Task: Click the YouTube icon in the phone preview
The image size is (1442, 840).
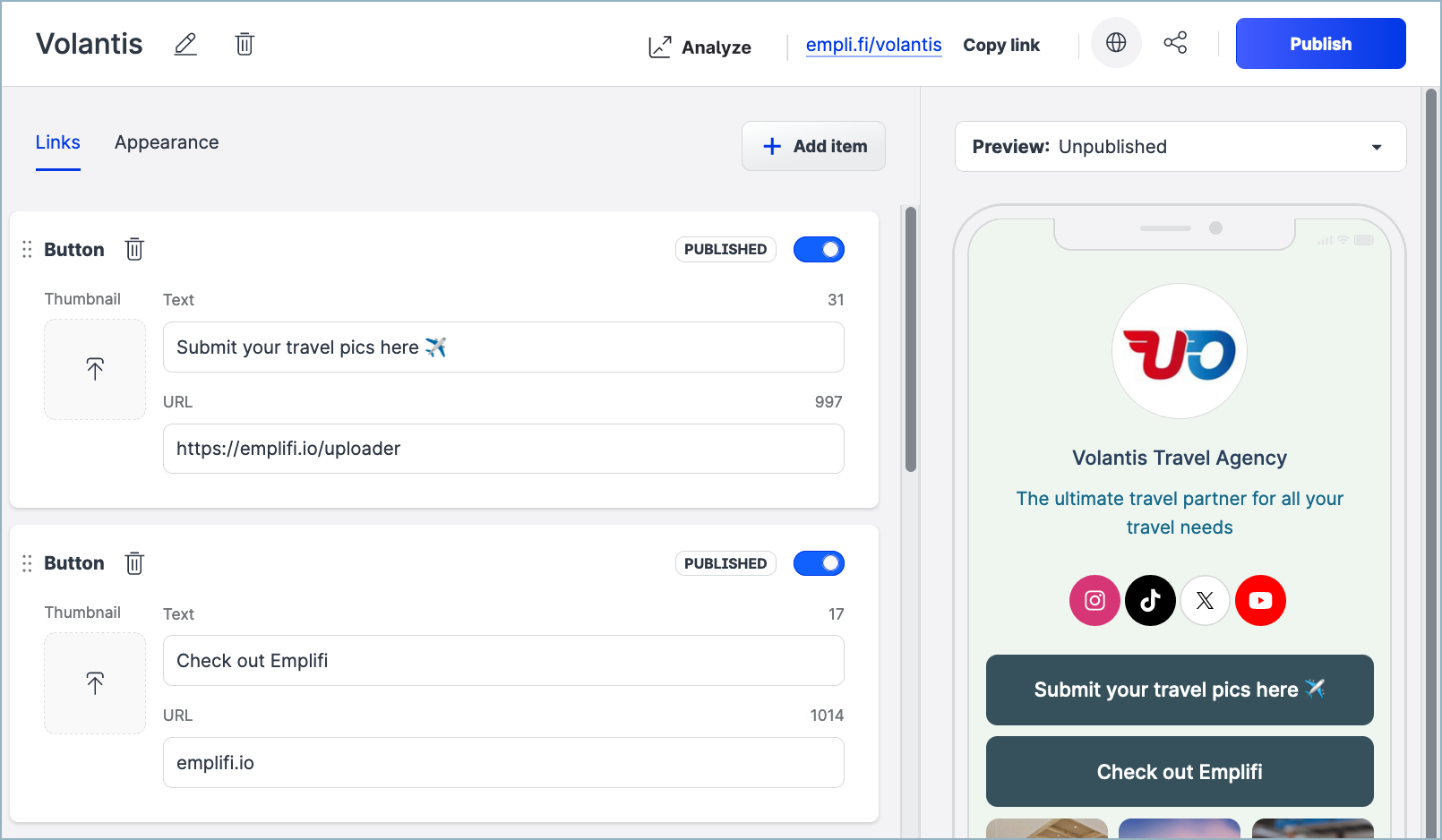Action: [x=1260, y=600]
